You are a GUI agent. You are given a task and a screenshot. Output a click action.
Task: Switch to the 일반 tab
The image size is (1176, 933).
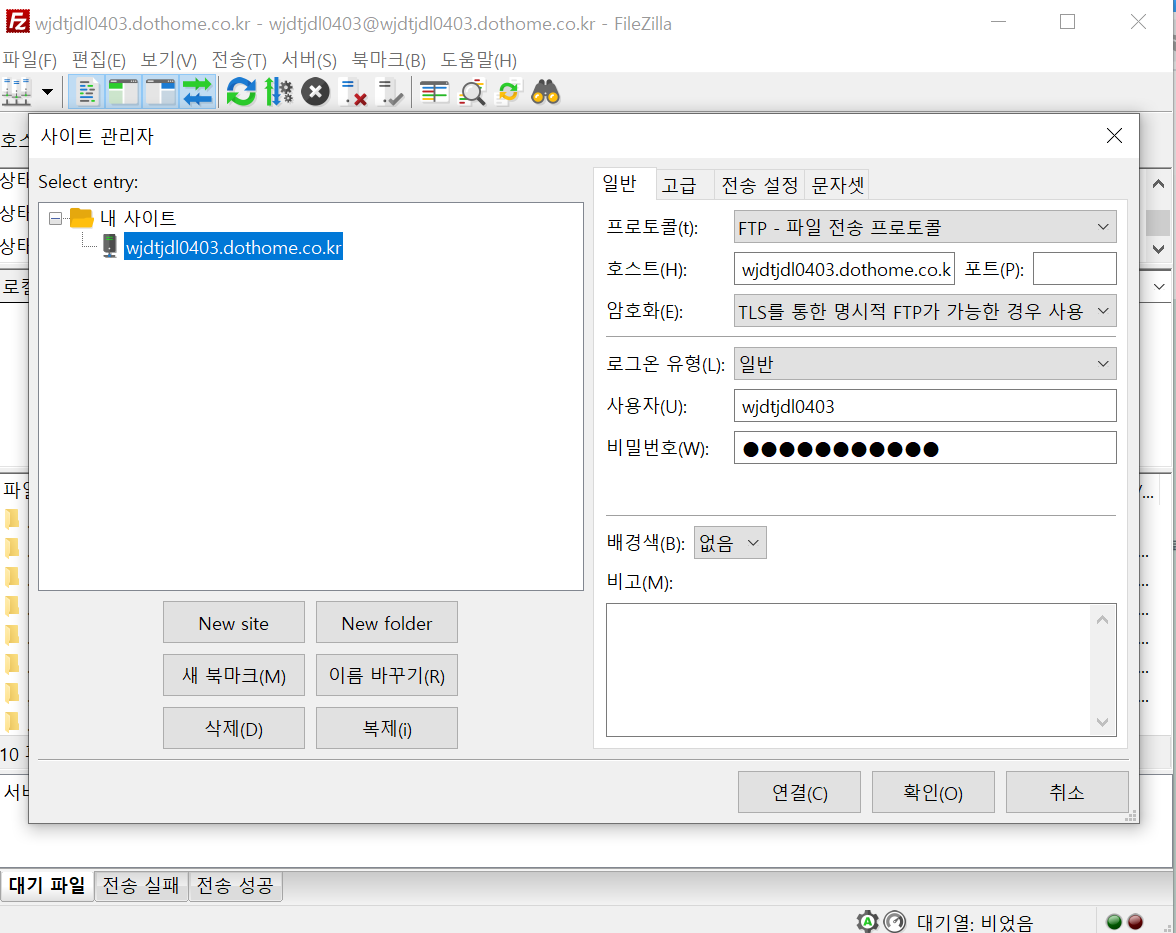click(620, 184)
